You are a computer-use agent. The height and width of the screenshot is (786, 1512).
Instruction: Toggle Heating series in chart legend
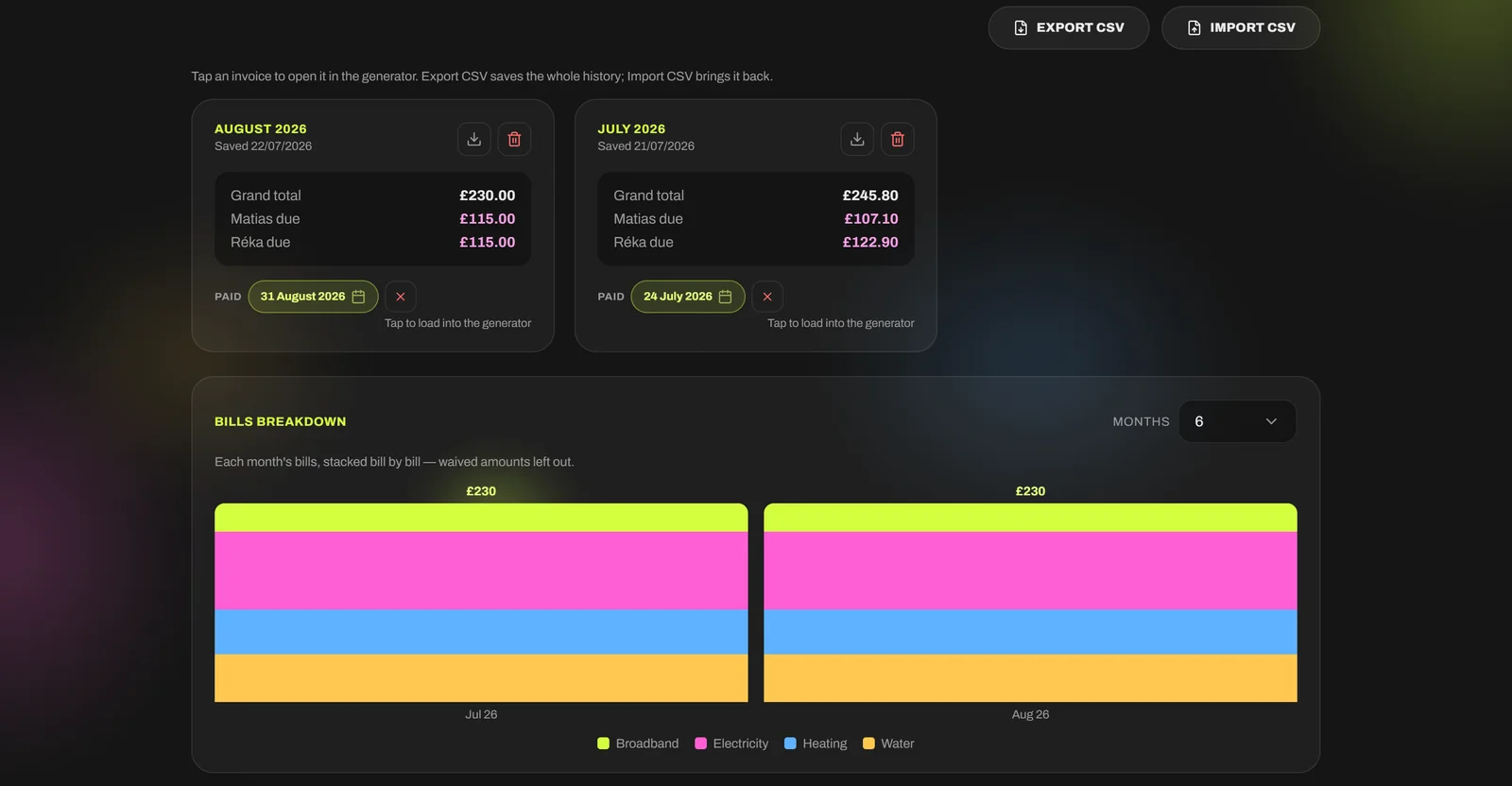816,743
